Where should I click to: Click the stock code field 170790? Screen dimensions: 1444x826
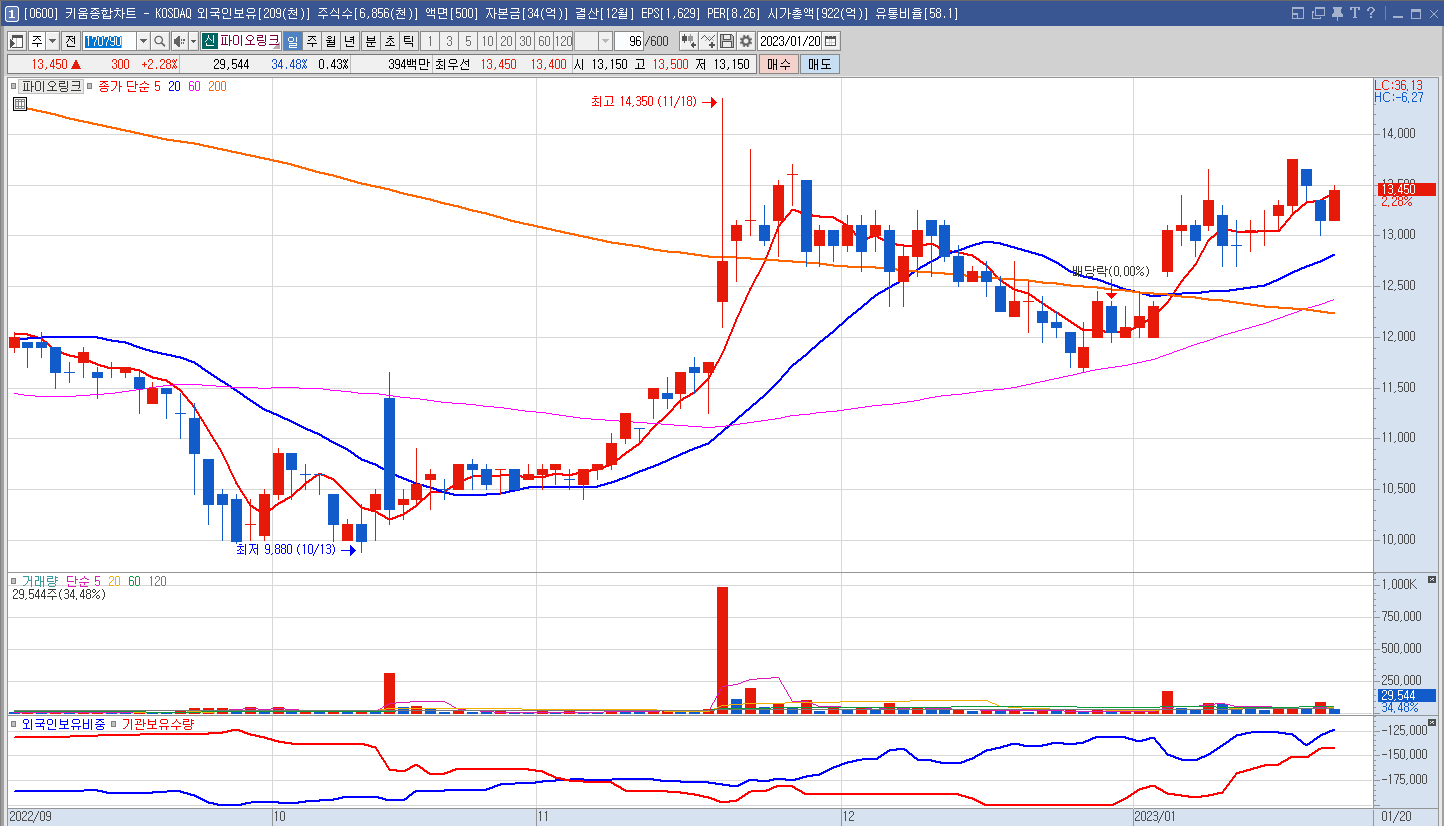109,41
